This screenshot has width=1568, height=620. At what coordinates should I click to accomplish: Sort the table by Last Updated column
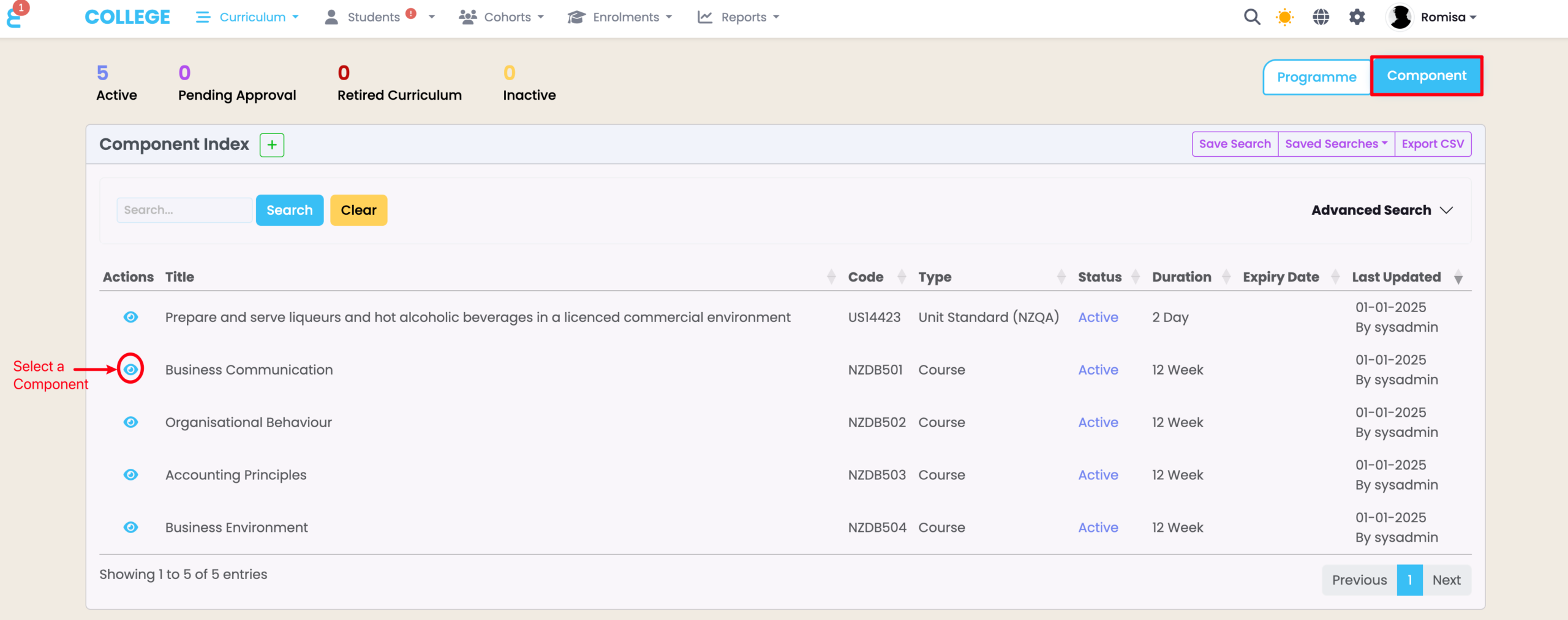(x=1396, y=277)
